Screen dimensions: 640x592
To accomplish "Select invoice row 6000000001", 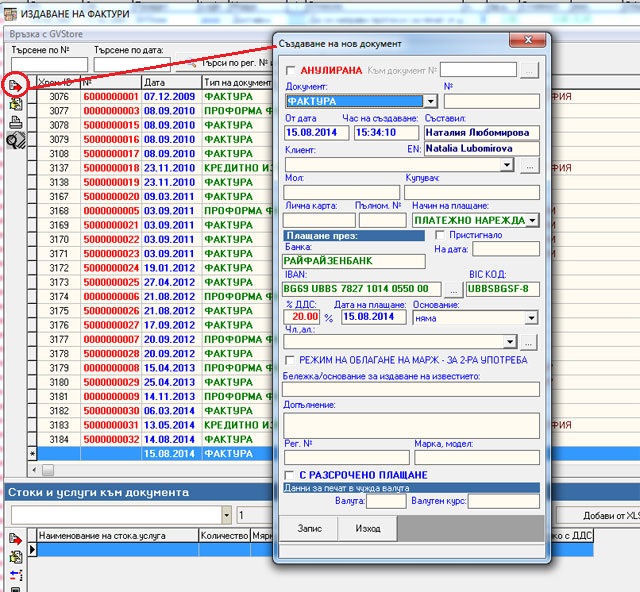I will coord(111,97).
